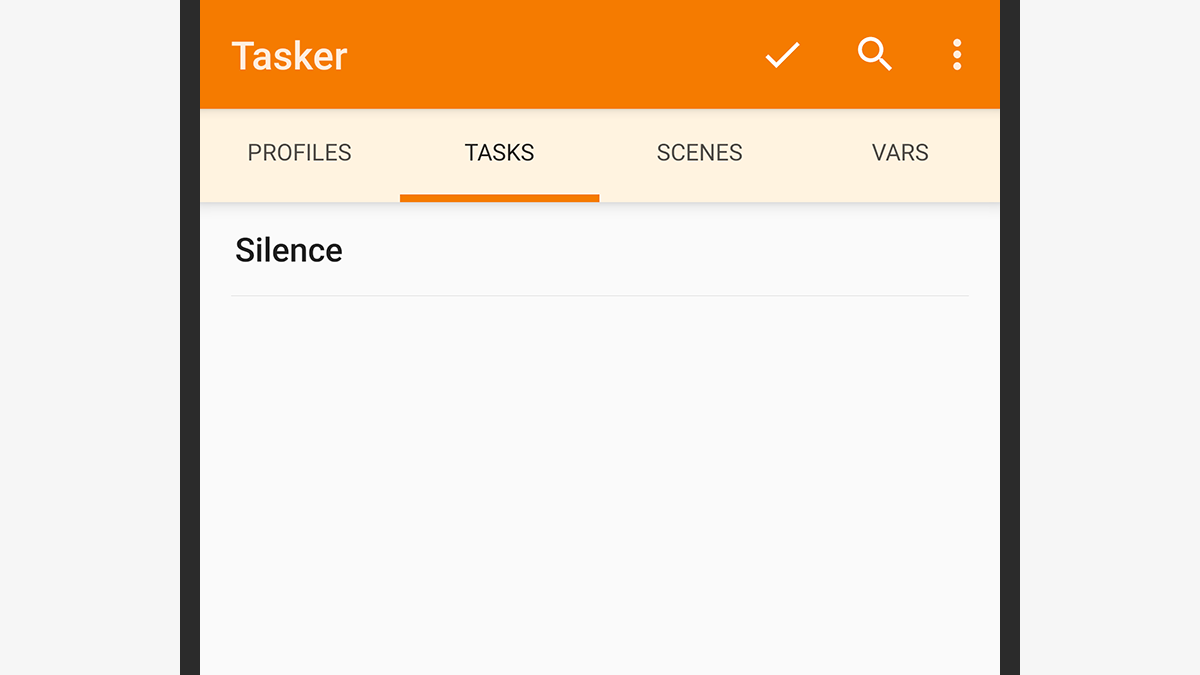Click the Tasker app title

tap(289, 56)
